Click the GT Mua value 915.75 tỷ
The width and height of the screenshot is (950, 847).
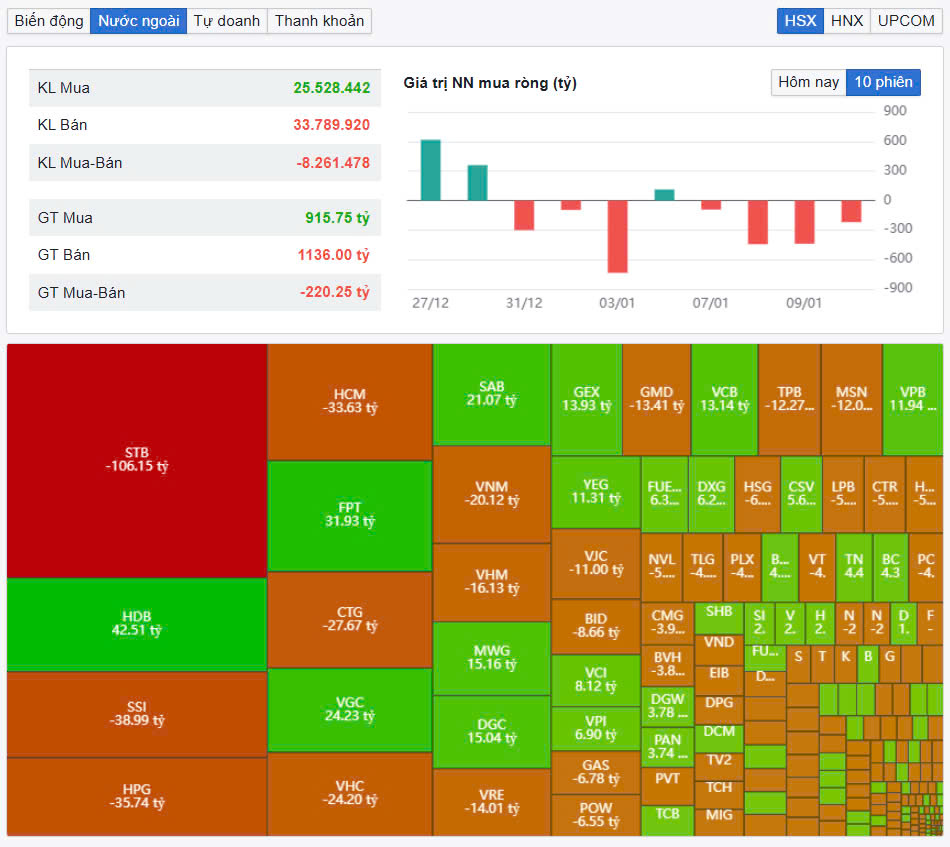tap(337, 218)
